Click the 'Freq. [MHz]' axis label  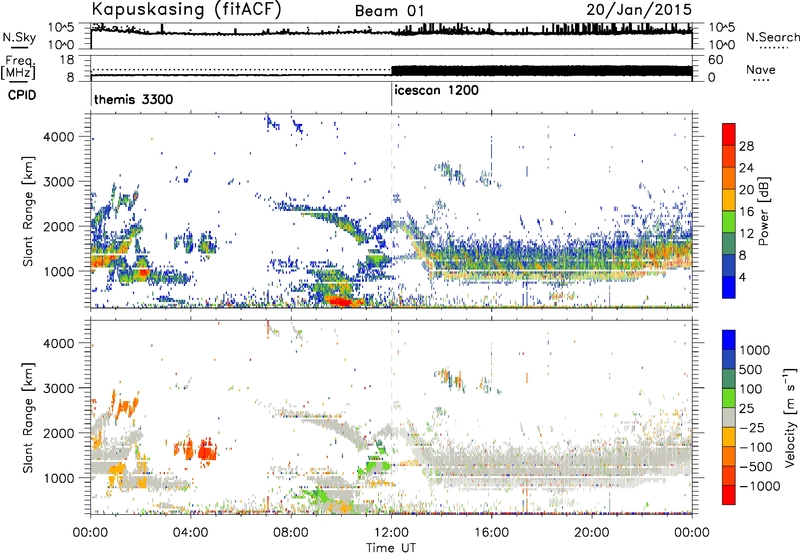[18, 67]
